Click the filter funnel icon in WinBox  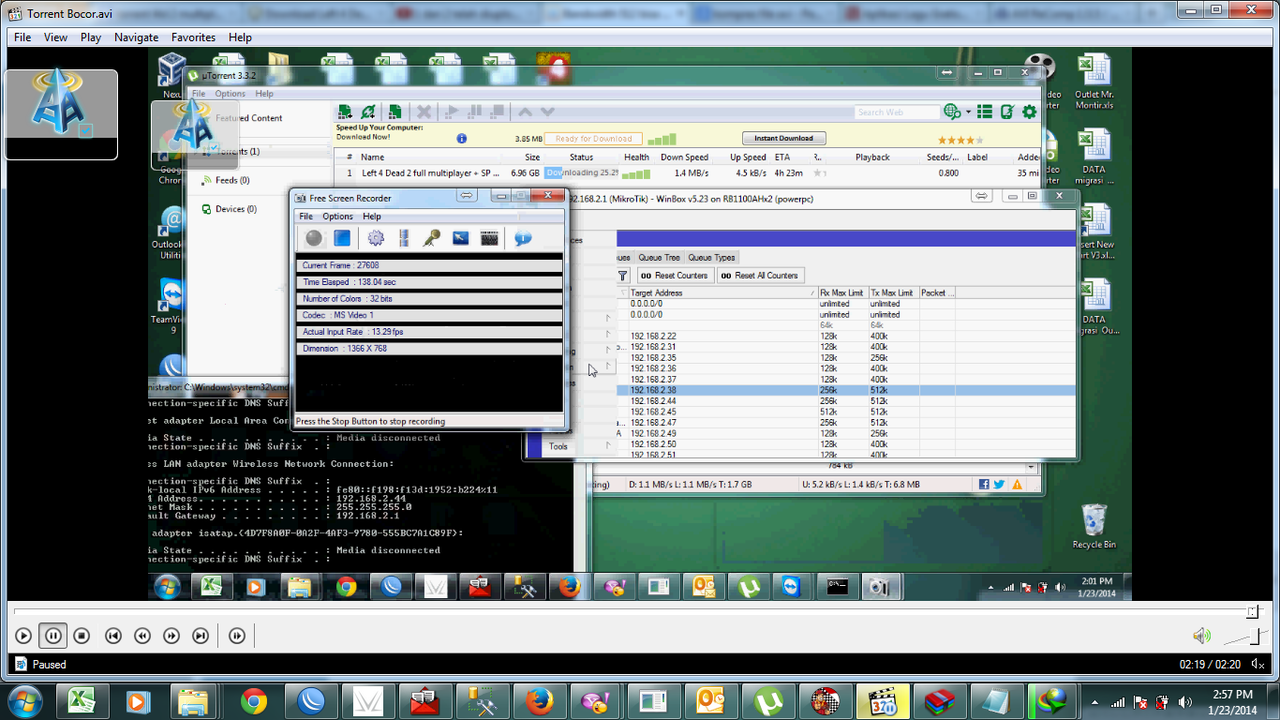623,275
